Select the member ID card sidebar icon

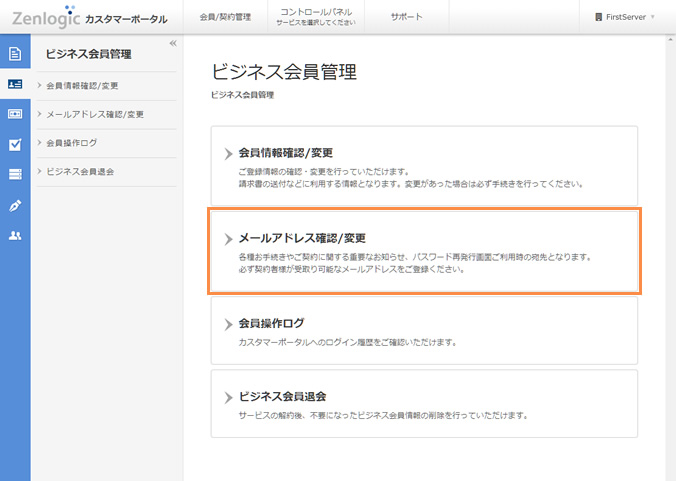tap(15, 85)
